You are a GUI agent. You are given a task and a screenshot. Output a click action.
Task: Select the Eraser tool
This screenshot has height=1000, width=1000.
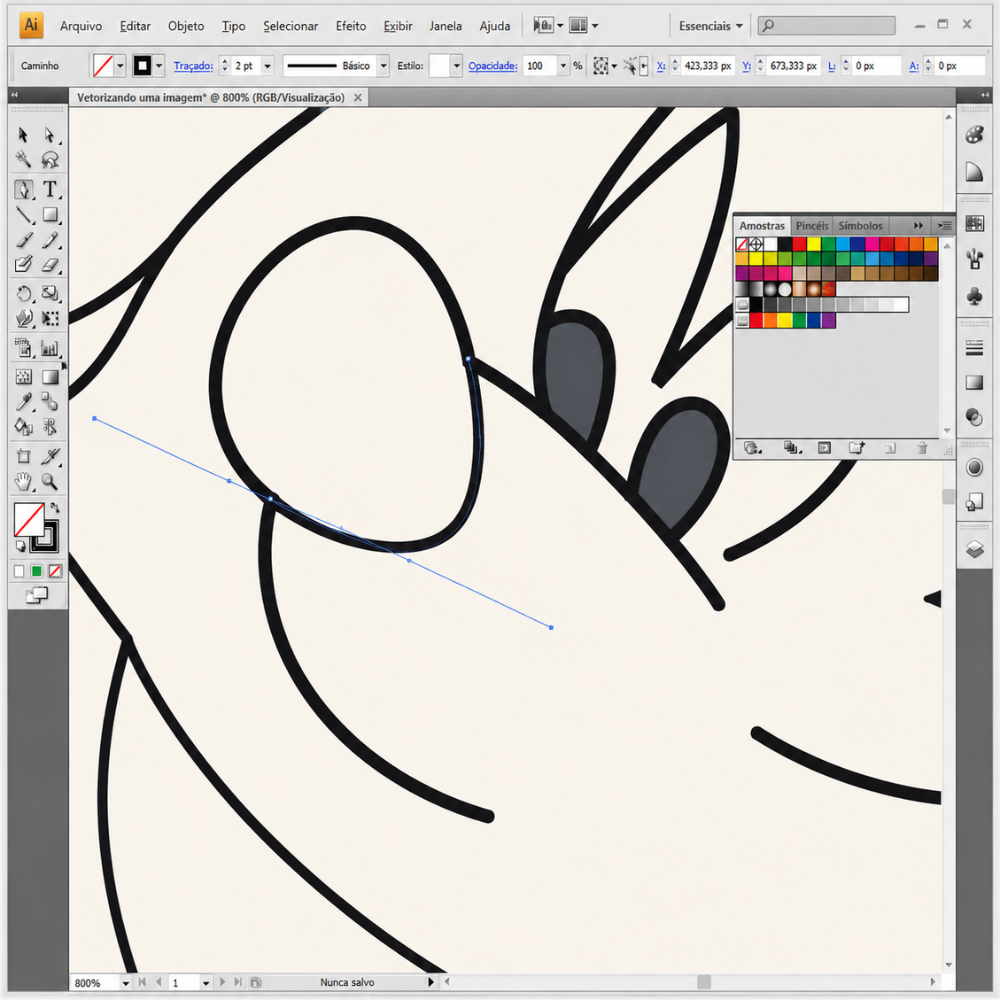(50, 265)
